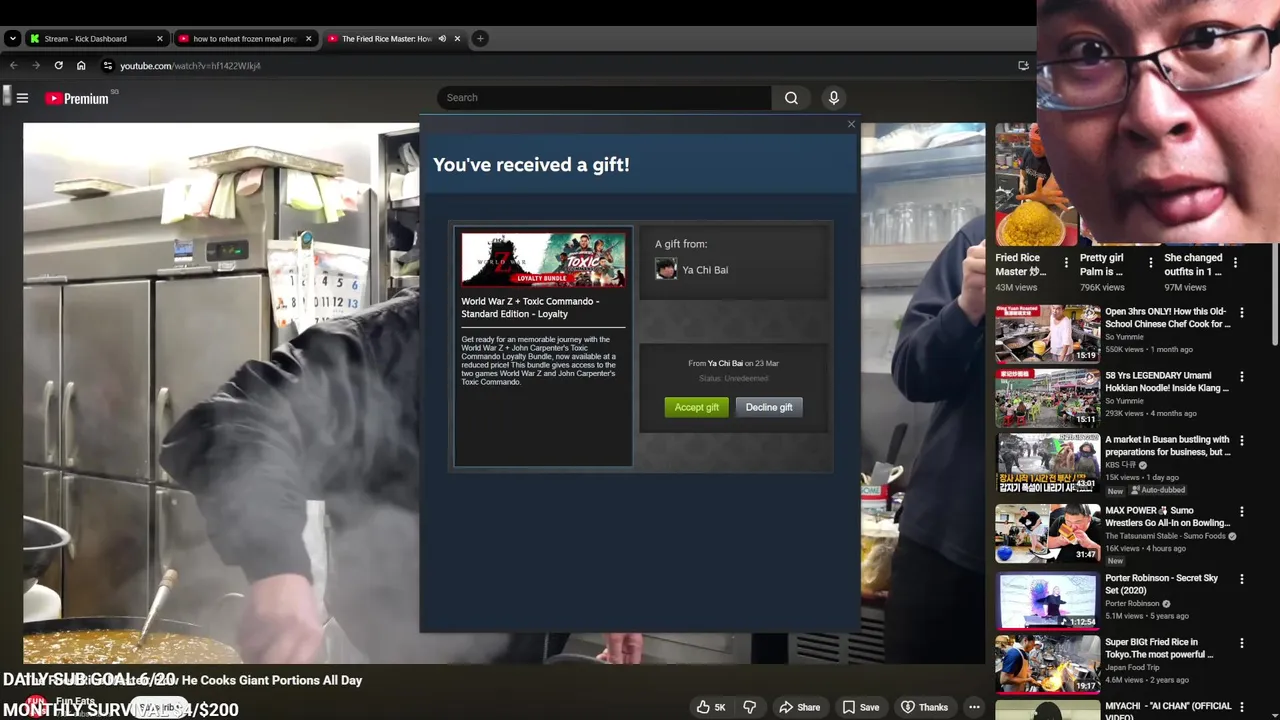Open Sumo Wrestlers Bowling video thumbnail
The width and height of the screenshot is (1280, 720).
pyautogui.click(x=1047, y=533)
